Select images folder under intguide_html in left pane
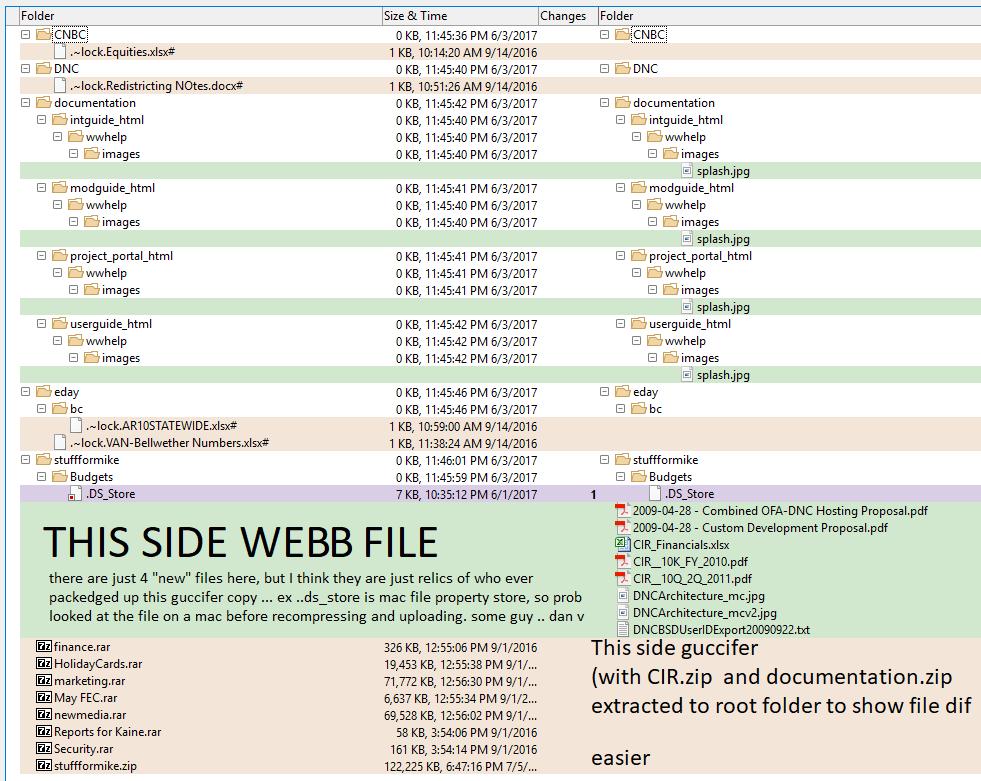The height and width of the screenshot is (781, 981). click(121, 153)
